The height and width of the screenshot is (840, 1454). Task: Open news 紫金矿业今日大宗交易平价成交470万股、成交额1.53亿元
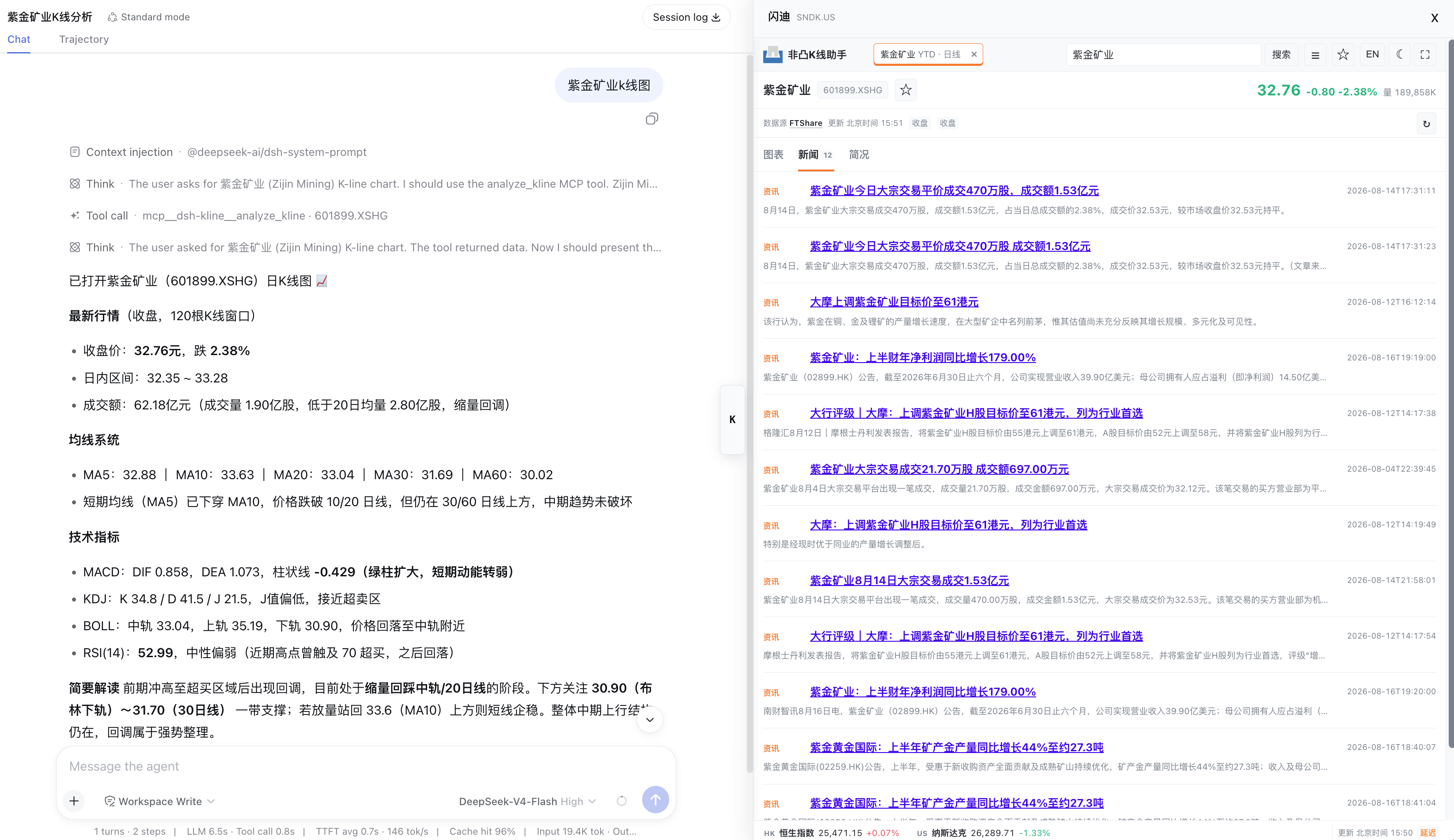(954, 190)
